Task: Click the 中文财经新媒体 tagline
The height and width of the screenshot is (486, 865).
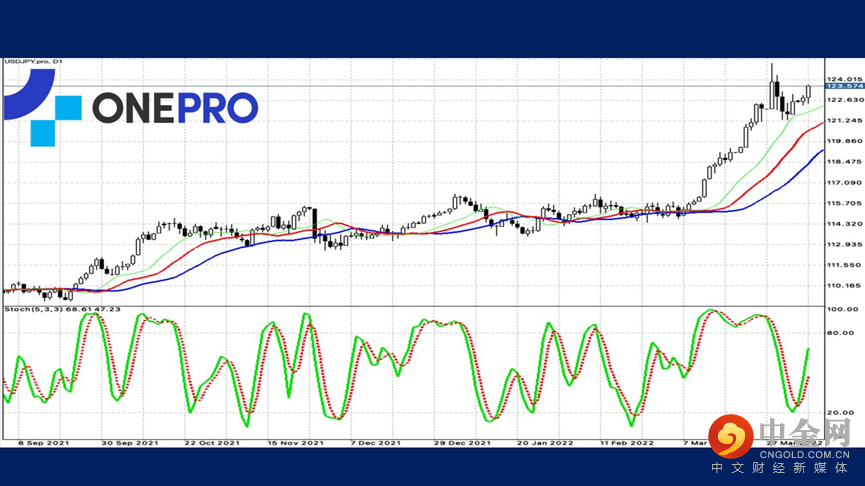Action: (x=780, y=470)
